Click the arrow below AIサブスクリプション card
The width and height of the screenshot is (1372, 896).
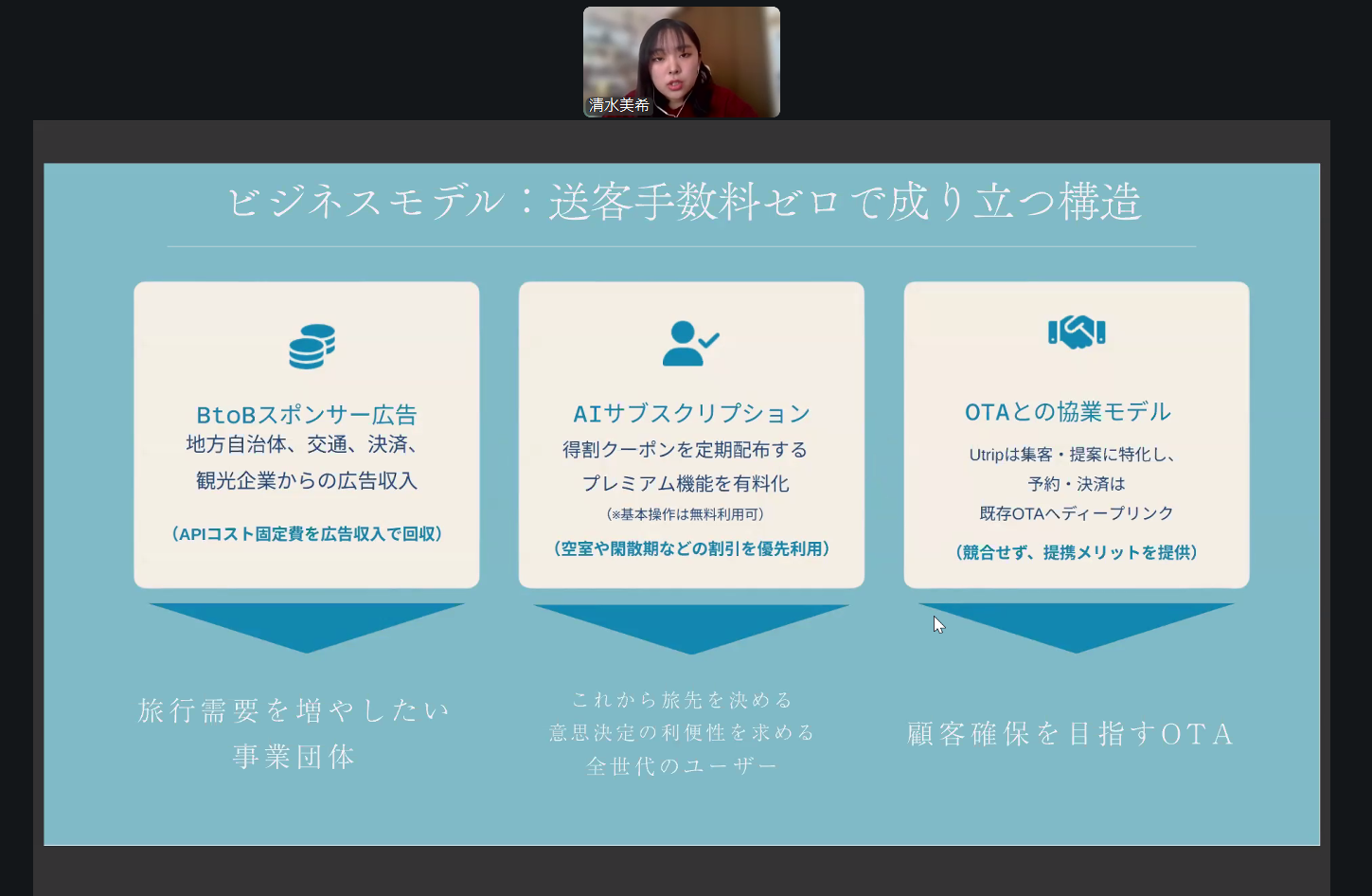tap(691, 626)
